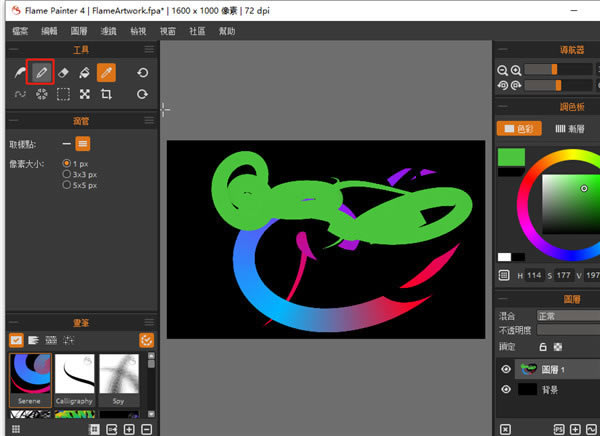Click the undo arrow in tools panel
This screenshot has width=600, height=436.
143,72
